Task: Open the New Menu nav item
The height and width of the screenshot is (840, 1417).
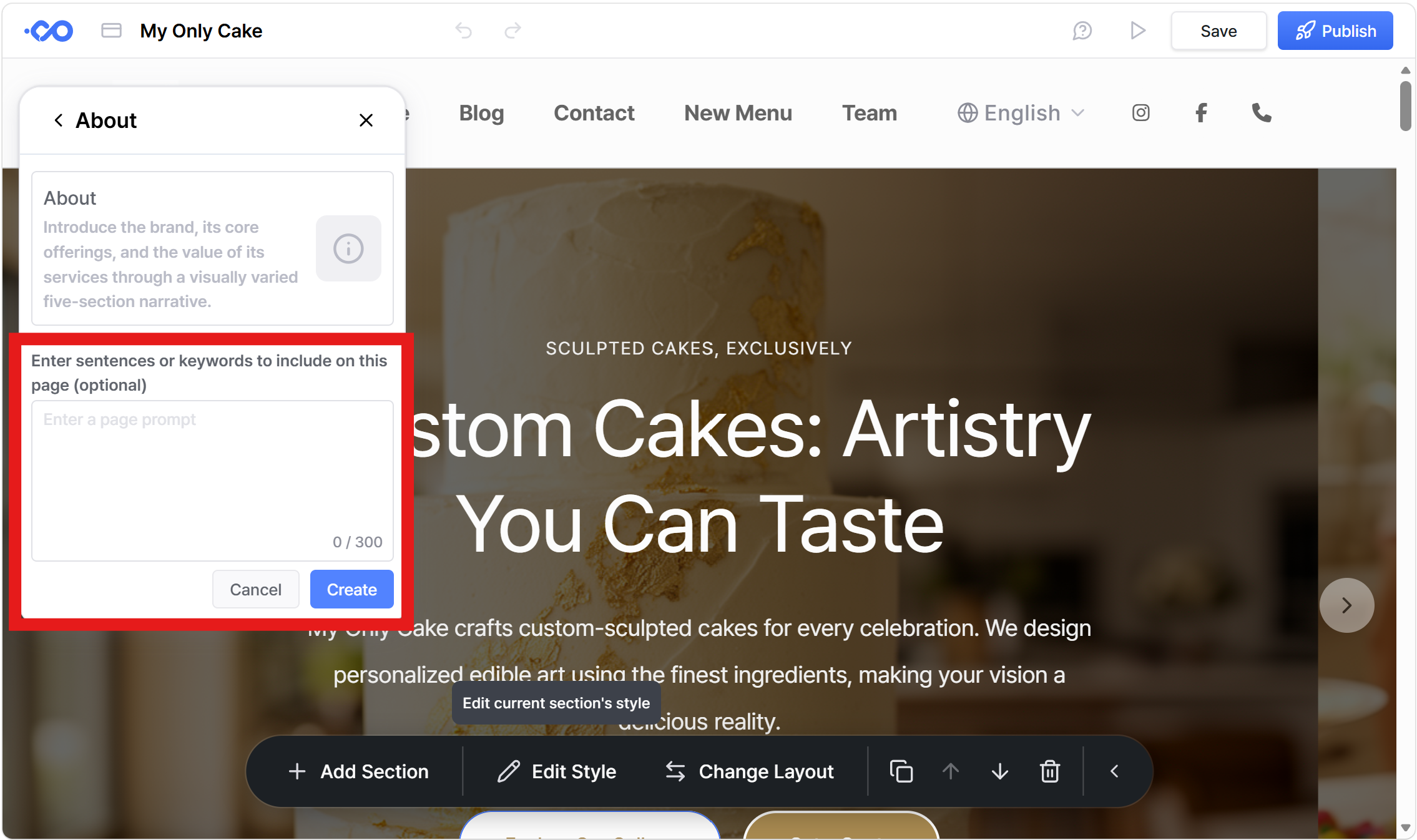Action: tap(738, 113)
